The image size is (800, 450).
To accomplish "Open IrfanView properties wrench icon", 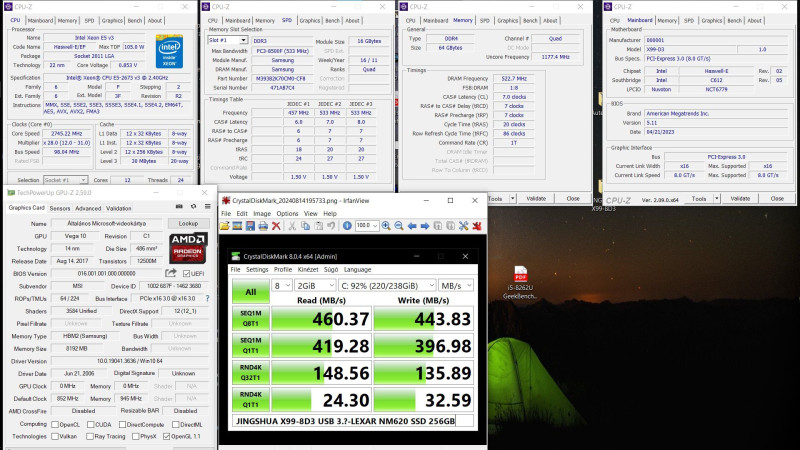I will [464, 226].
